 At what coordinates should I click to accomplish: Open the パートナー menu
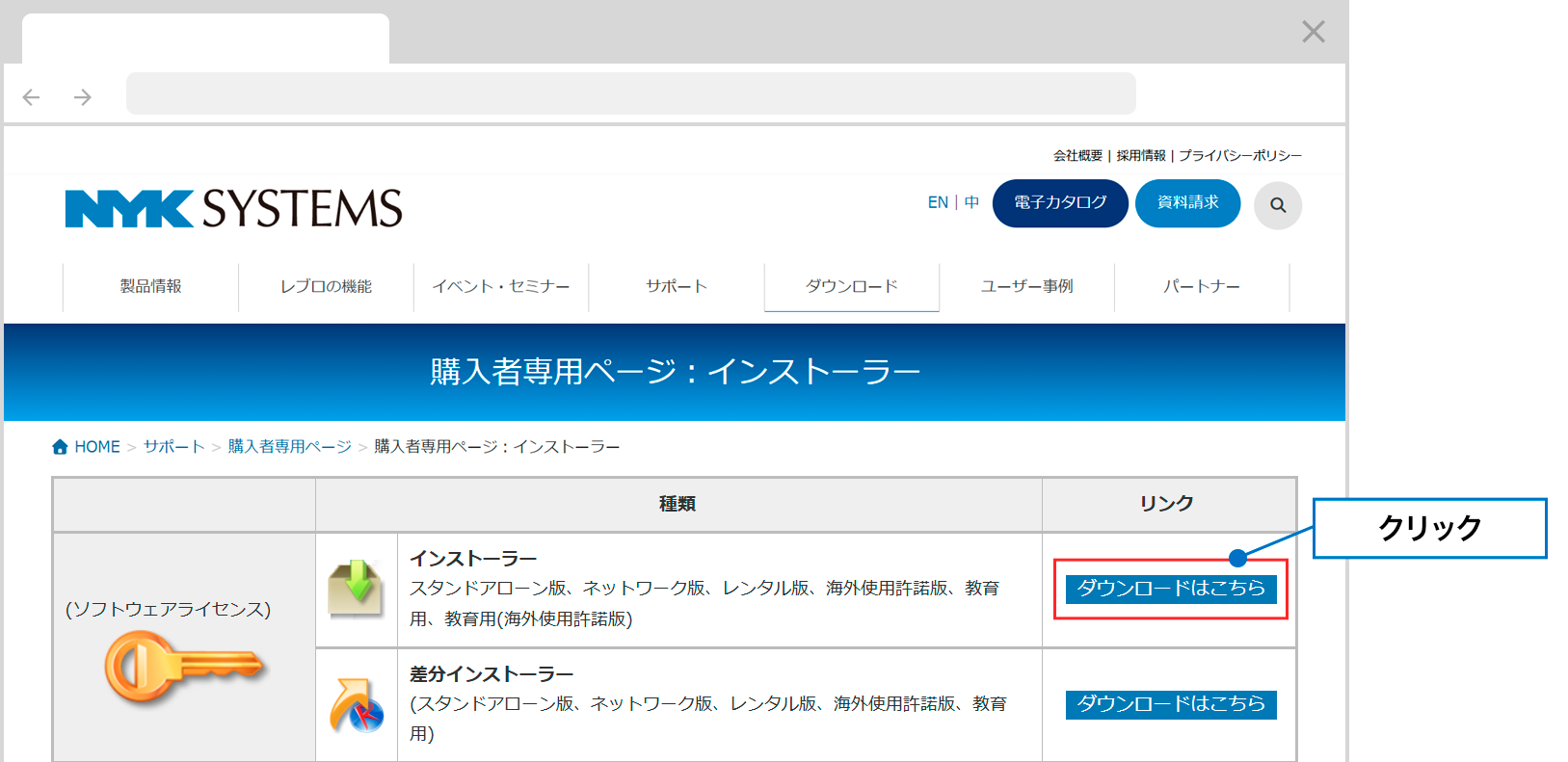coord(1202,287)
